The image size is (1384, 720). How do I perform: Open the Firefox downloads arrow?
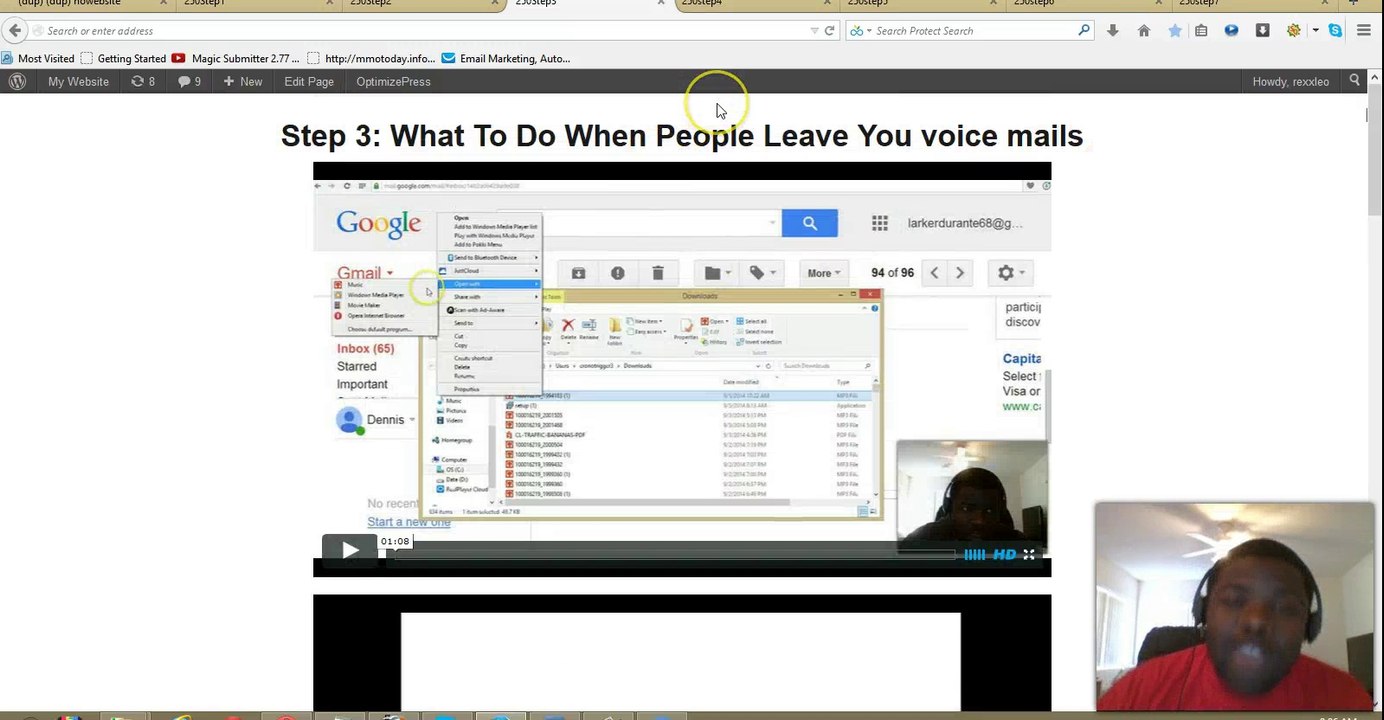pos(1112,31)
